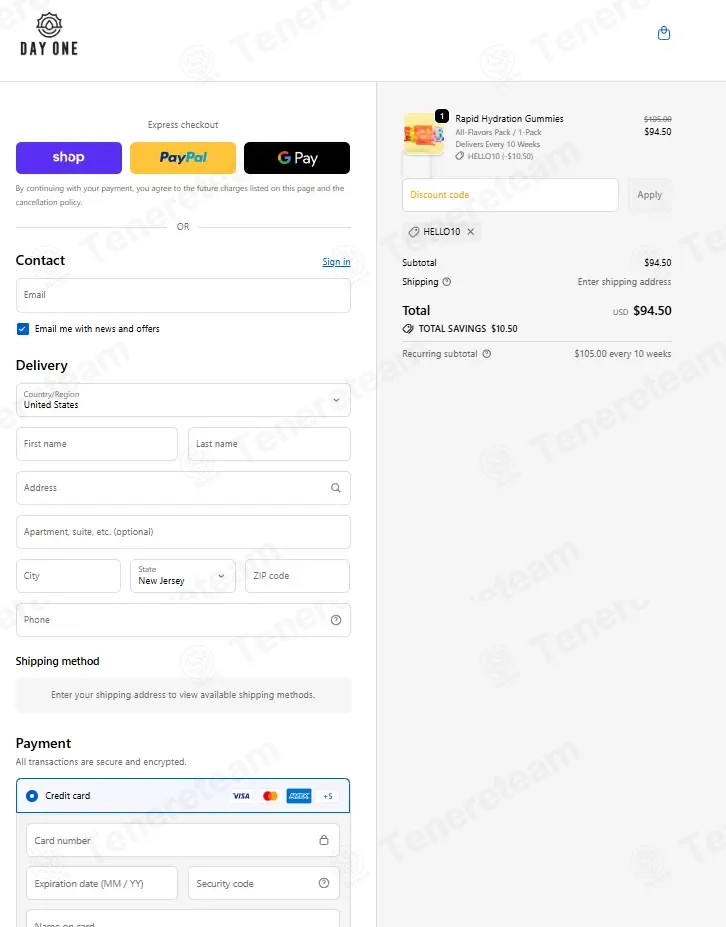The width and height of the screenshot is (726, 927).
Task: Click the phone field help icon
Action: 336,620
